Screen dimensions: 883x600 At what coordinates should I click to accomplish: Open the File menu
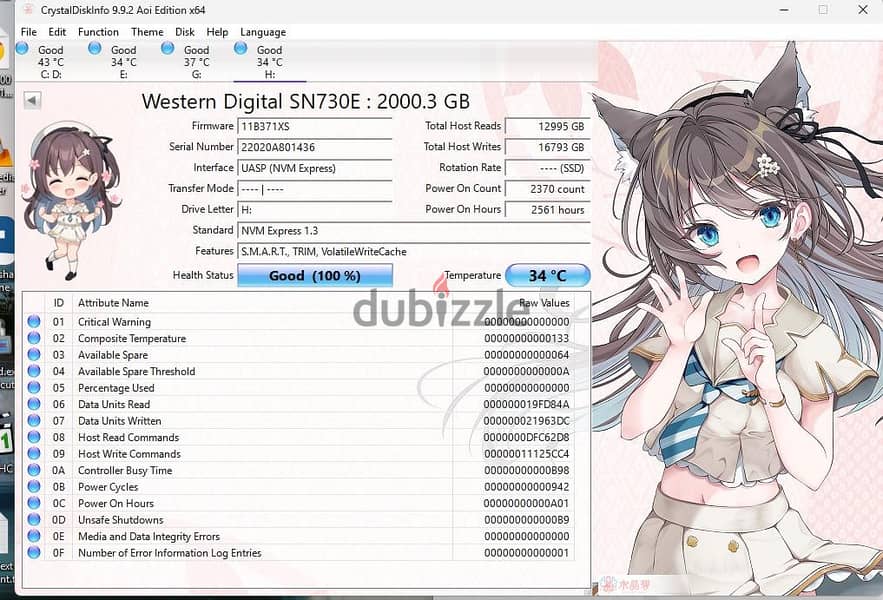28,32
